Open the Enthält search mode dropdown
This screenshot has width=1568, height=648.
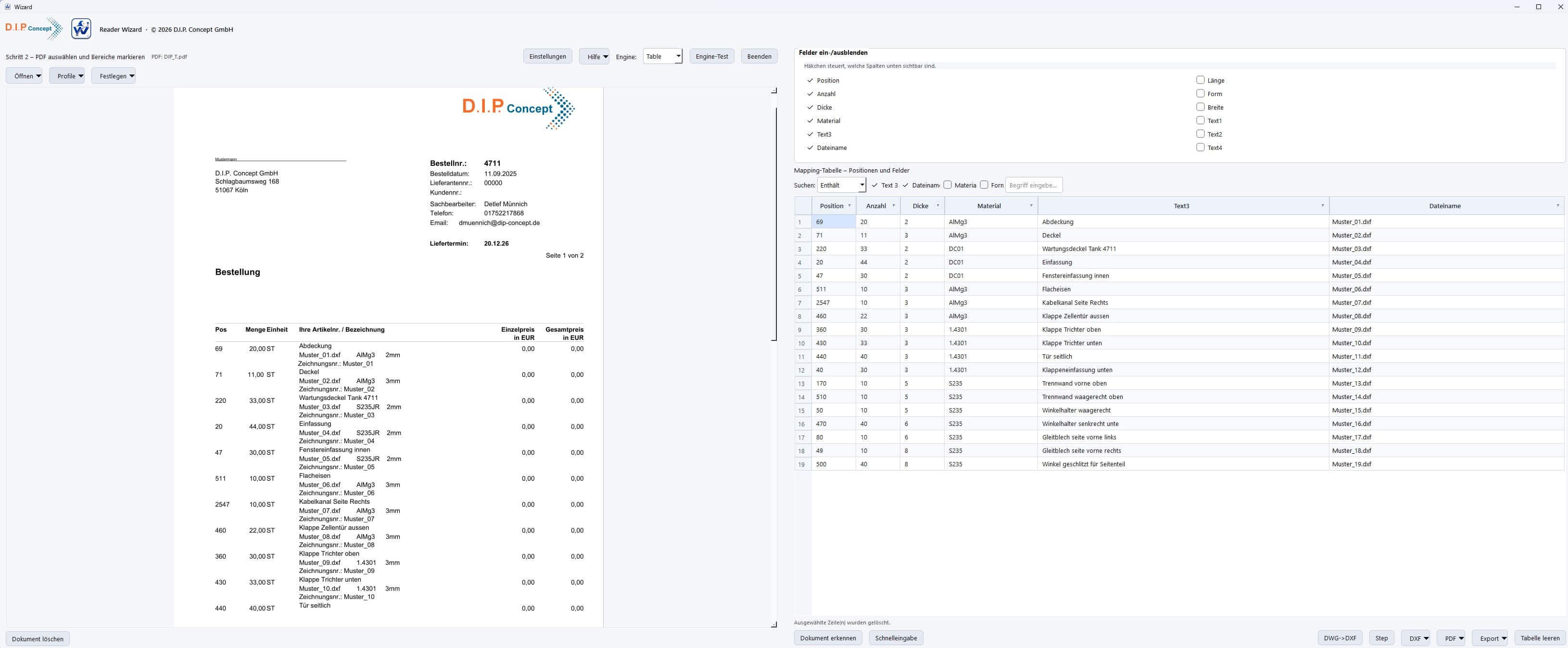click(841, 185)
